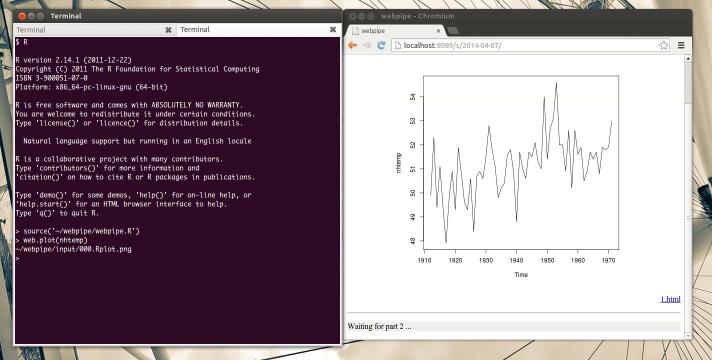
Task: Go back in Chromium browser
Action: (x=352, y=45)
